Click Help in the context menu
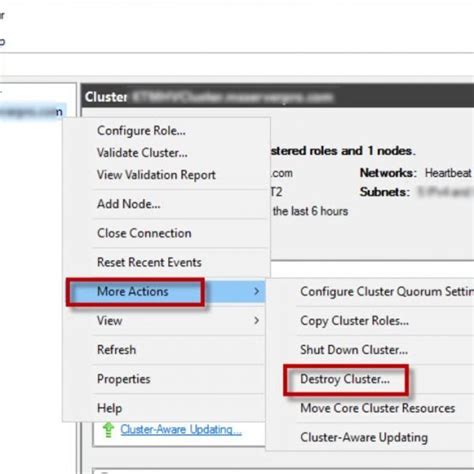Viewport: 474px width, 474px height. (109, 408)
